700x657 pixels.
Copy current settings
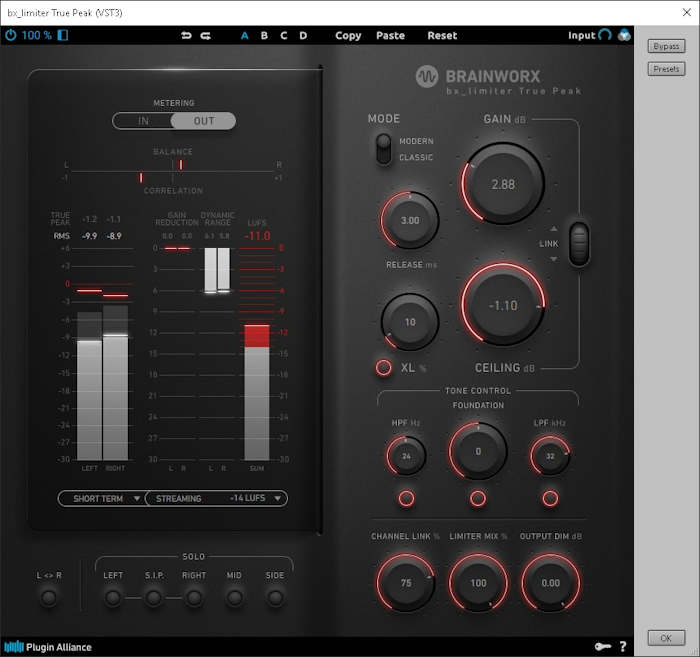click(x=348, y=36)
